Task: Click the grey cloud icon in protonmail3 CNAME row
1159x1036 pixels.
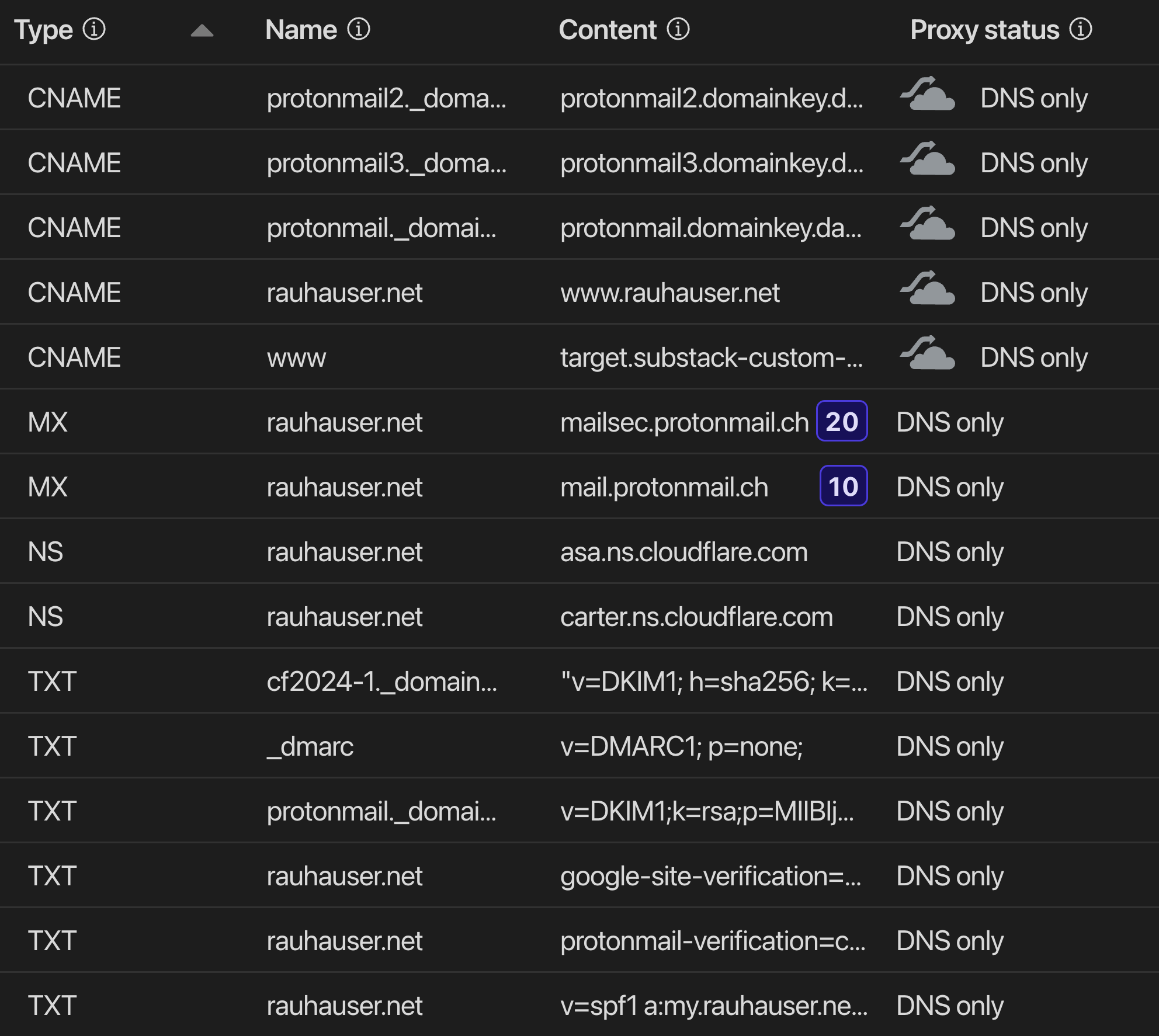Action: pyautogui.click(x=928, y=158)
